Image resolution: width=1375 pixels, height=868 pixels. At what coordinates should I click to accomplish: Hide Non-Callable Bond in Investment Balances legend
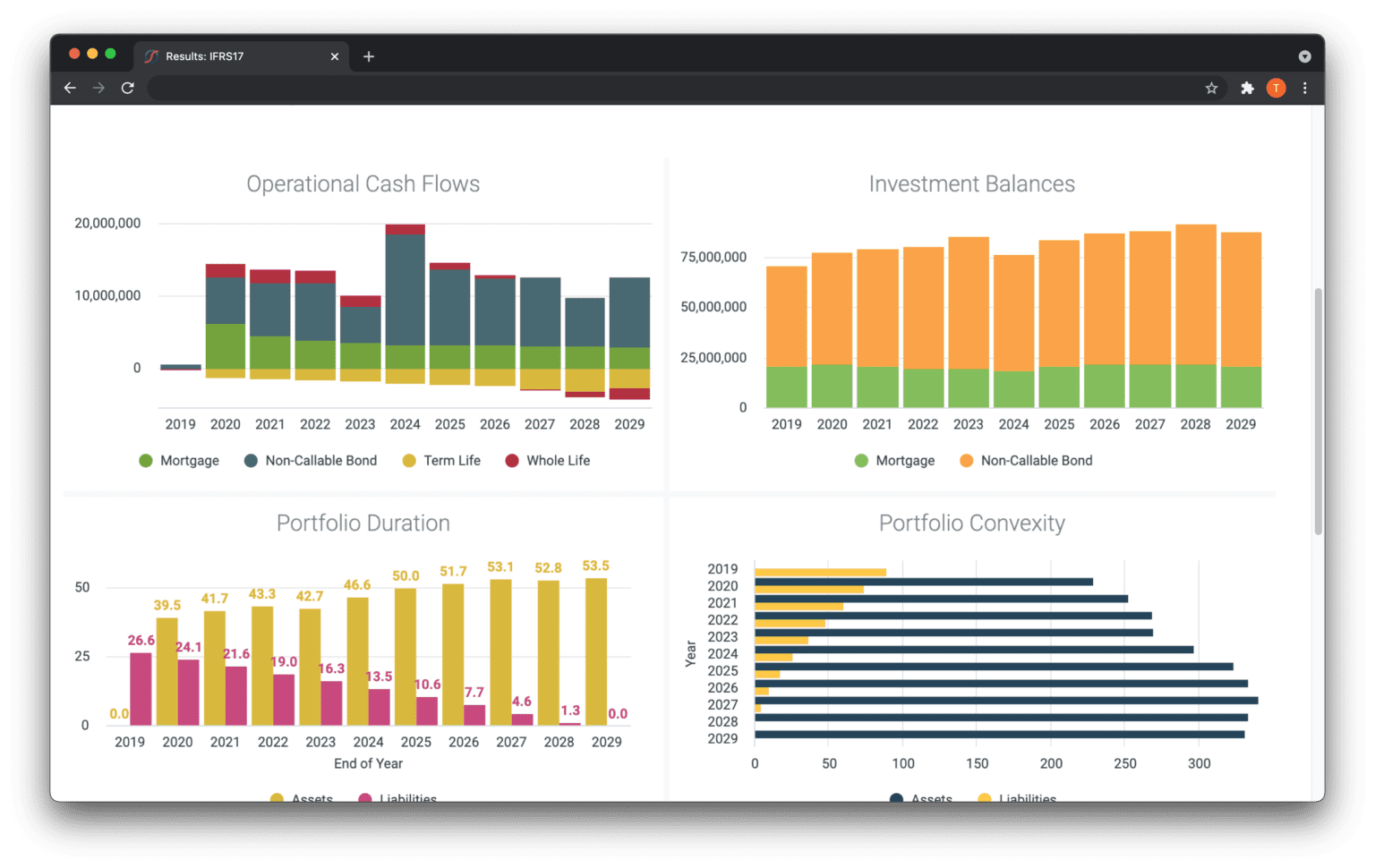coord(1025,460)
